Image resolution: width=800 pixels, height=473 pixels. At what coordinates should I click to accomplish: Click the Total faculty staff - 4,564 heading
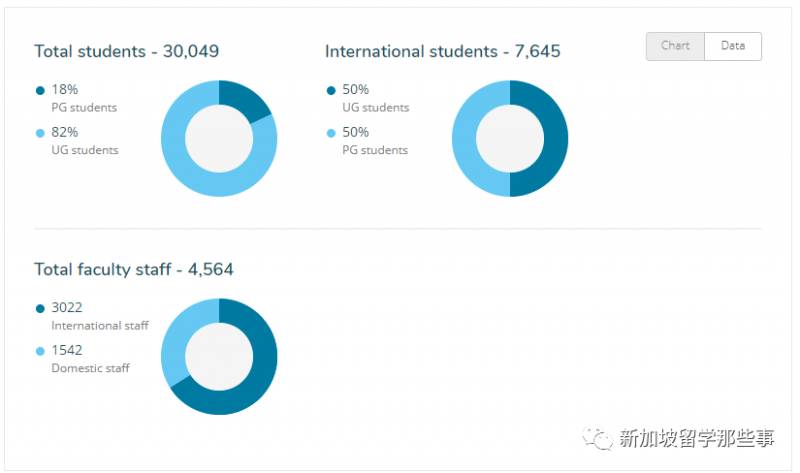(134, 269)
